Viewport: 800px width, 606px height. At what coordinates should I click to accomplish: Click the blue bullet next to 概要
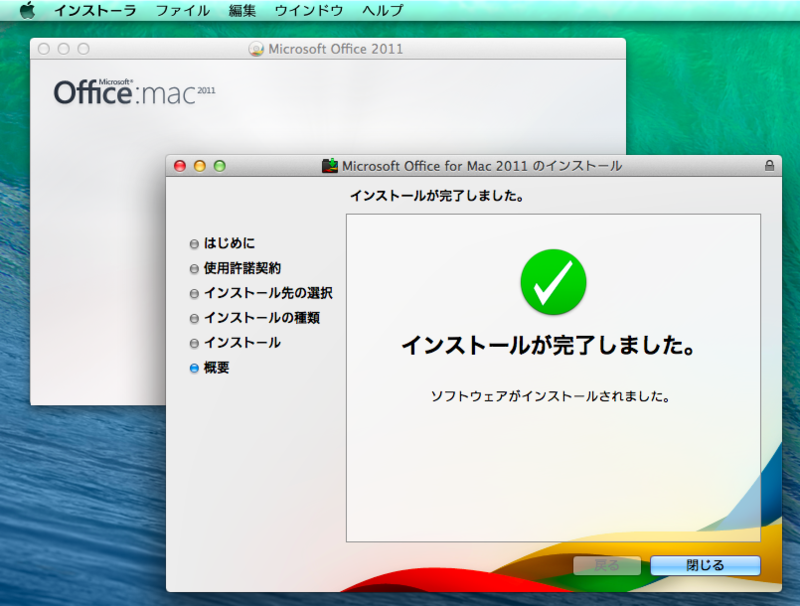194,368
